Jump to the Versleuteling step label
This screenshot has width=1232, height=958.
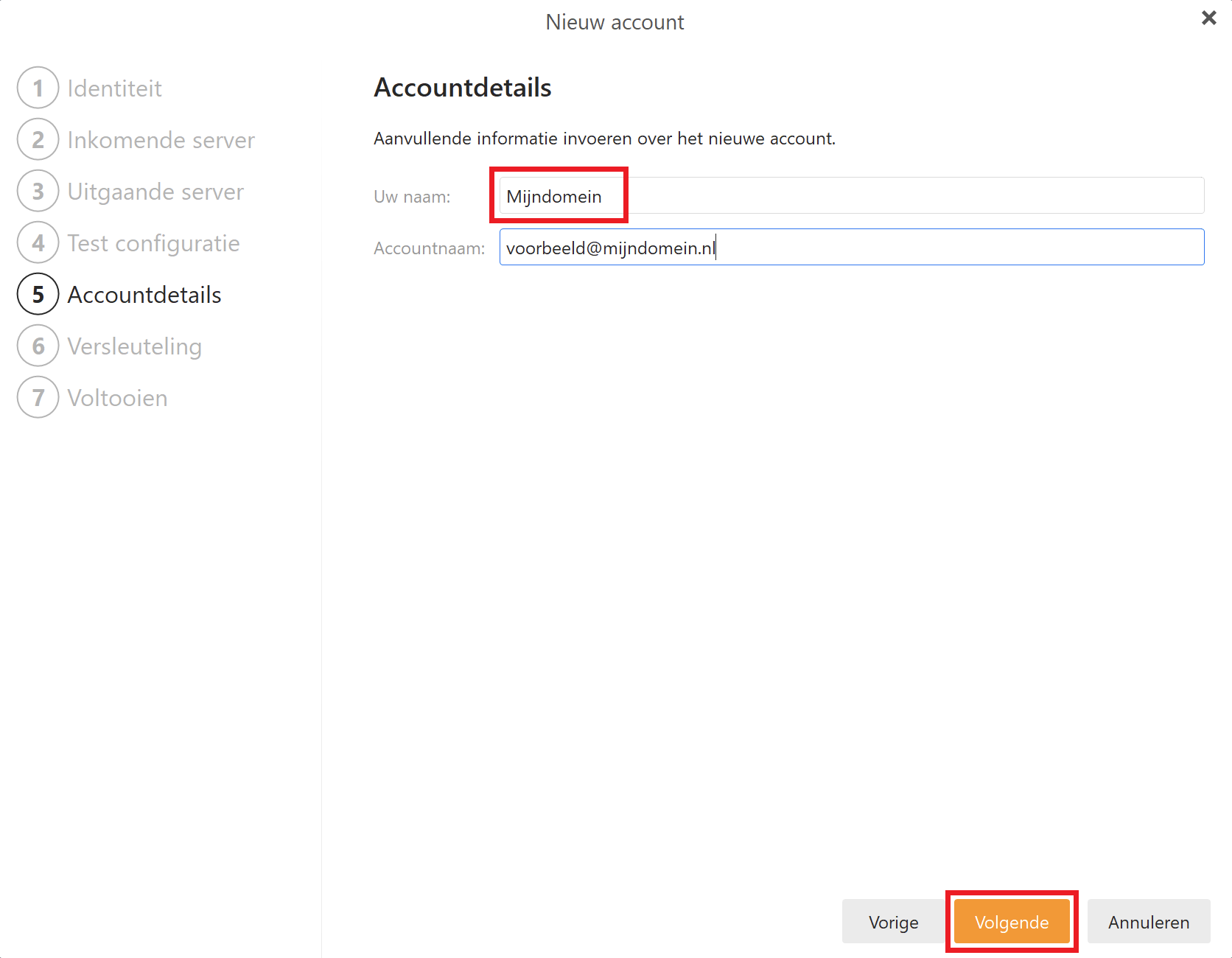tap(134, 346)
